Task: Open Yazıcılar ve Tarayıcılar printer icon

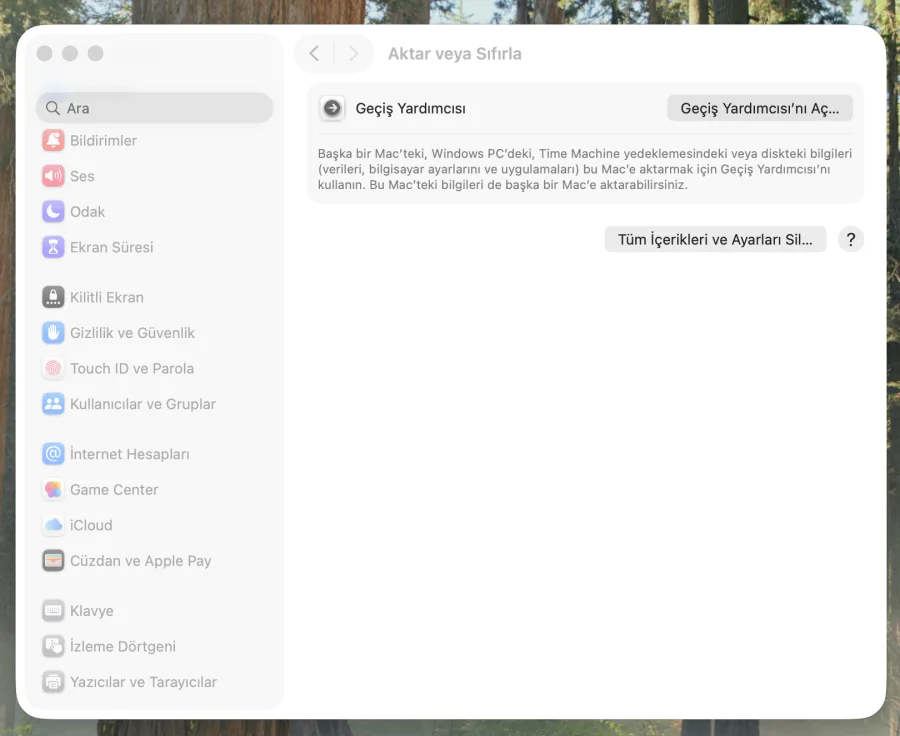Action: tap(53, 681)
